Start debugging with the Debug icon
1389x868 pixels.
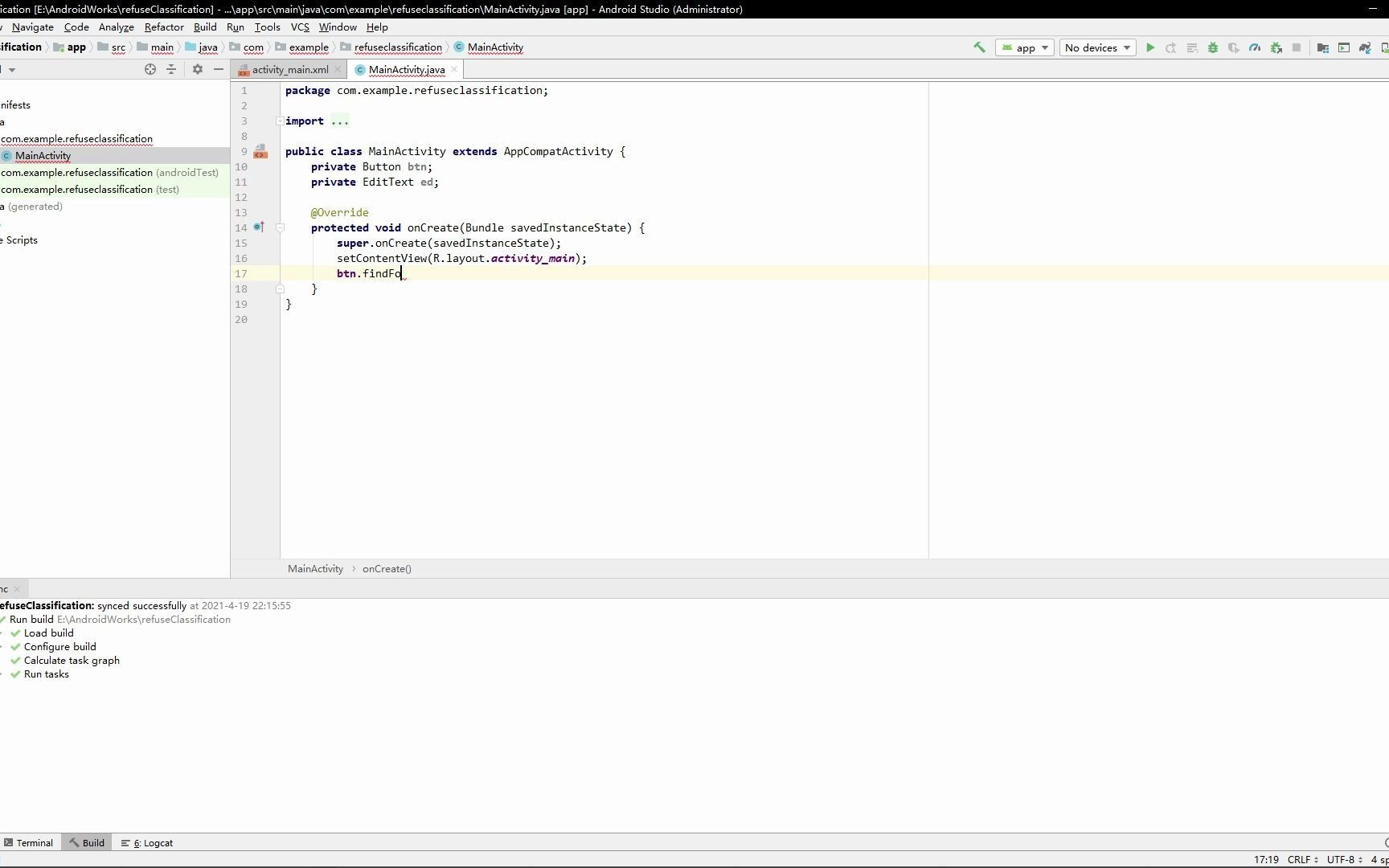tap(1213, 47)
